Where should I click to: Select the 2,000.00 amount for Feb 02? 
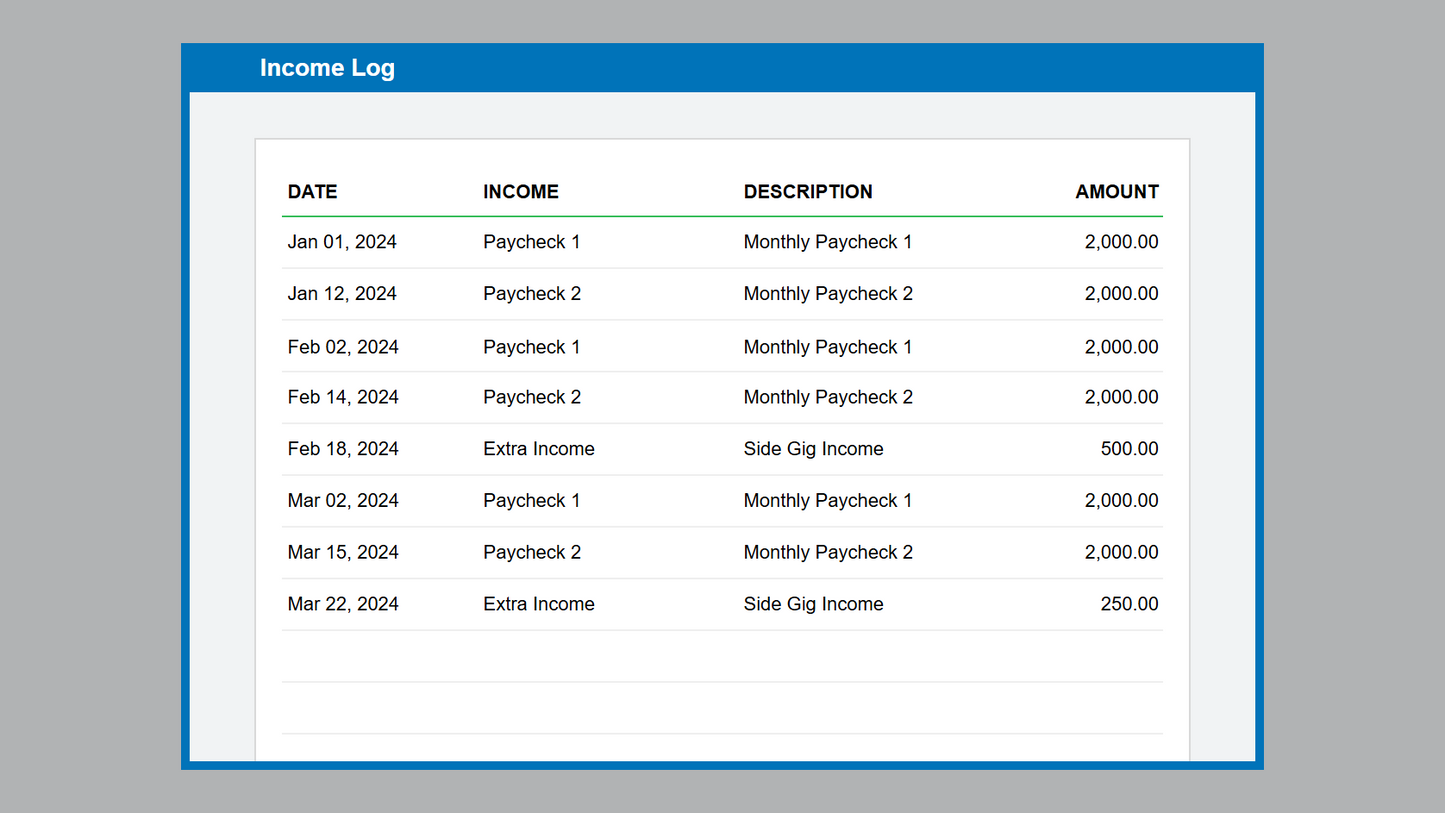tap(1122, 347)
